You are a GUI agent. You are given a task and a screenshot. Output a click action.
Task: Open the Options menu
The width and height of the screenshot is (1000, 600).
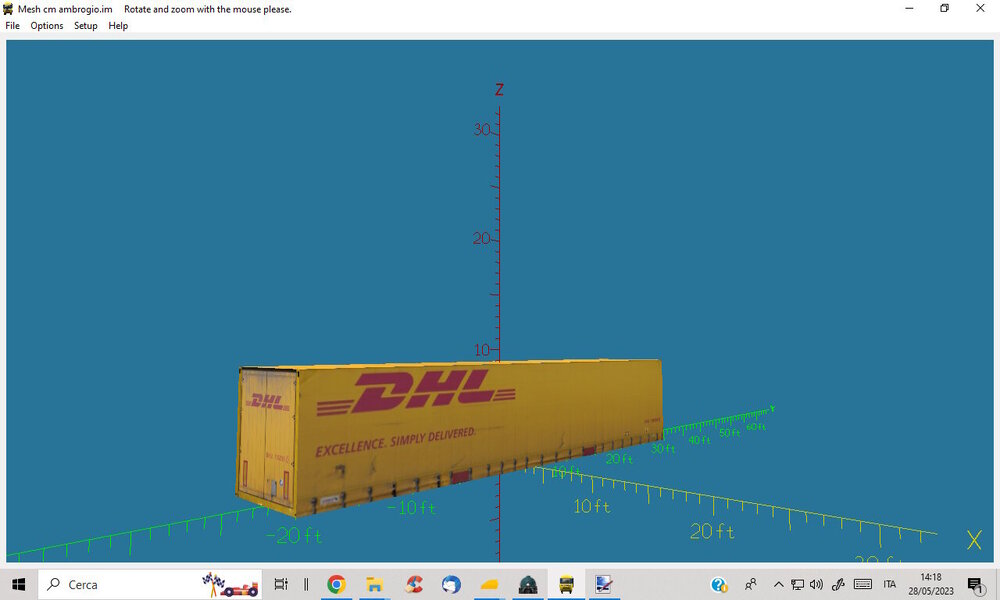tap(47, 26)
